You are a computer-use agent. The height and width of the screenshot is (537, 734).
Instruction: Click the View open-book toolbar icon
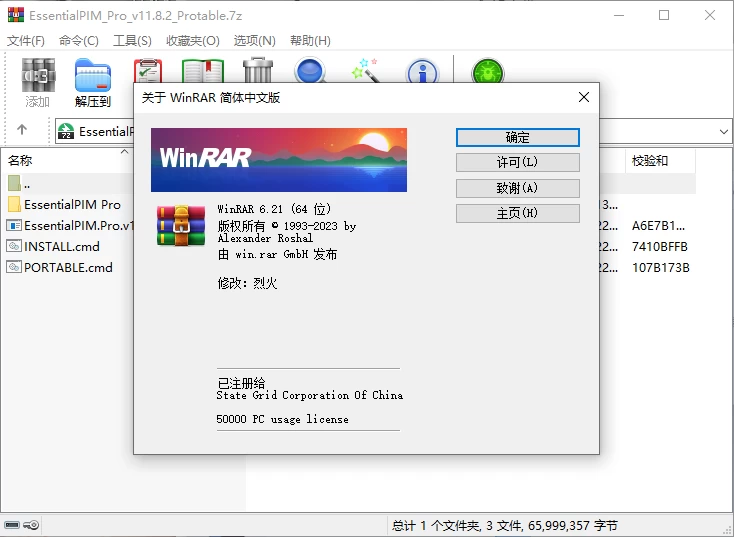pos(203,70)
